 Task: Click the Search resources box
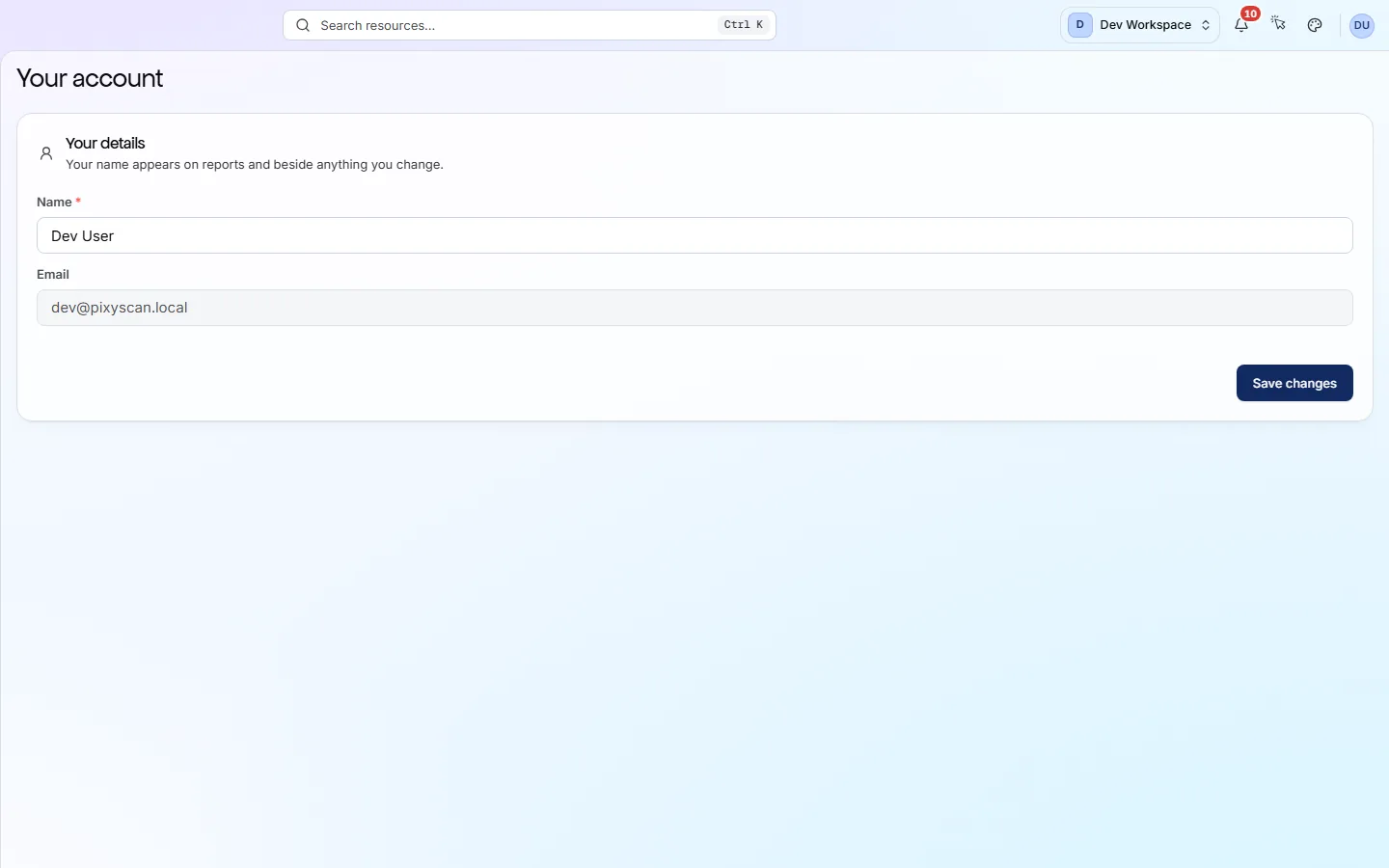click(x=530, y=25)
